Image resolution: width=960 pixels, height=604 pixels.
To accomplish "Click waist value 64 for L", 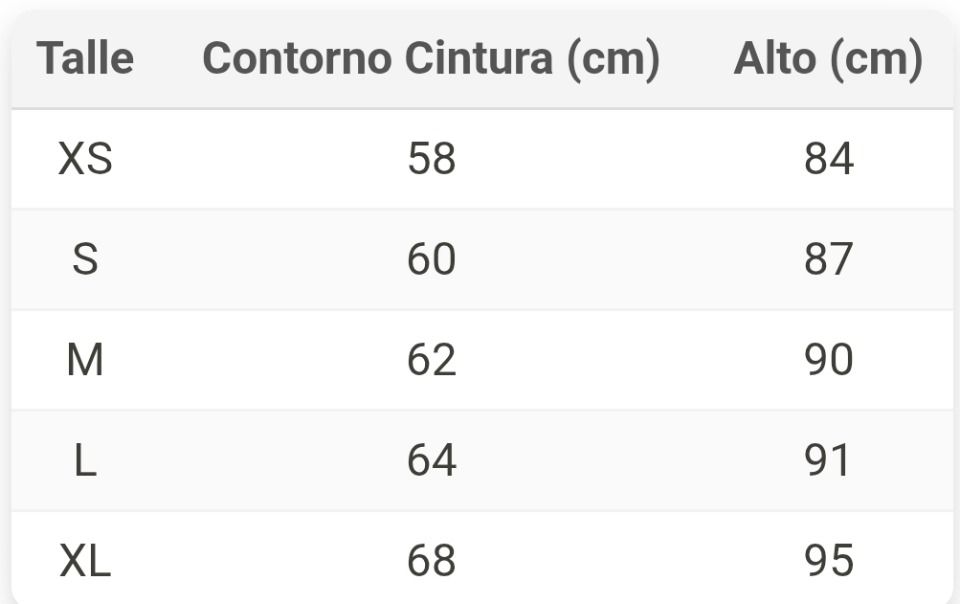I will click(431, 461).
